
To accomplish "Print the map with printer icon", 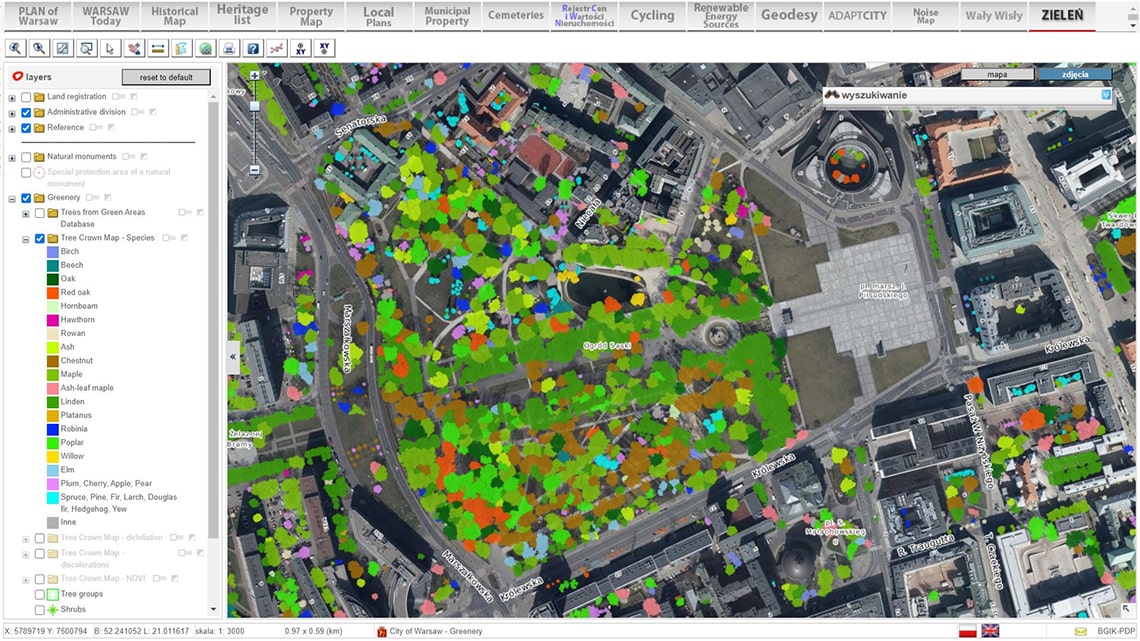I will click(x=229, y=49).
